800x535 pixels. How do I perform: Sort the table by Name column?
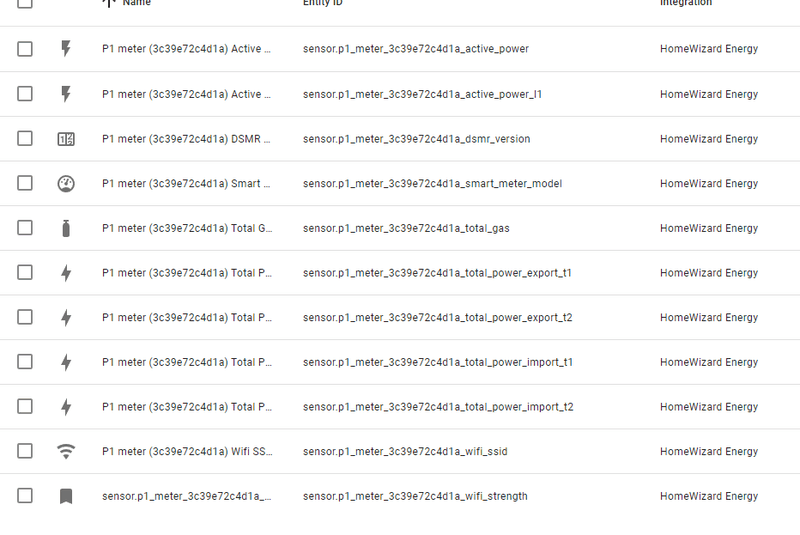(x=137, y=3)
